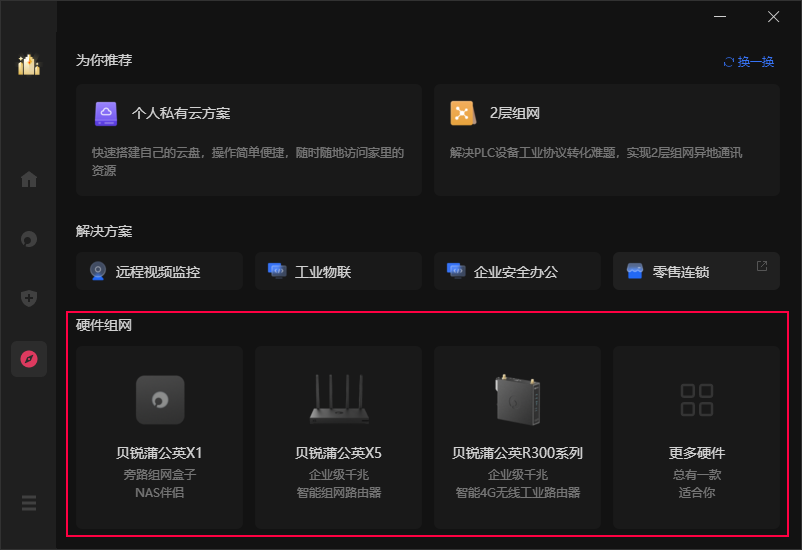This screenshot has width=802, height=550.
Task: Open the 企业安全办公 solution
Action: [x=517, y=271]
